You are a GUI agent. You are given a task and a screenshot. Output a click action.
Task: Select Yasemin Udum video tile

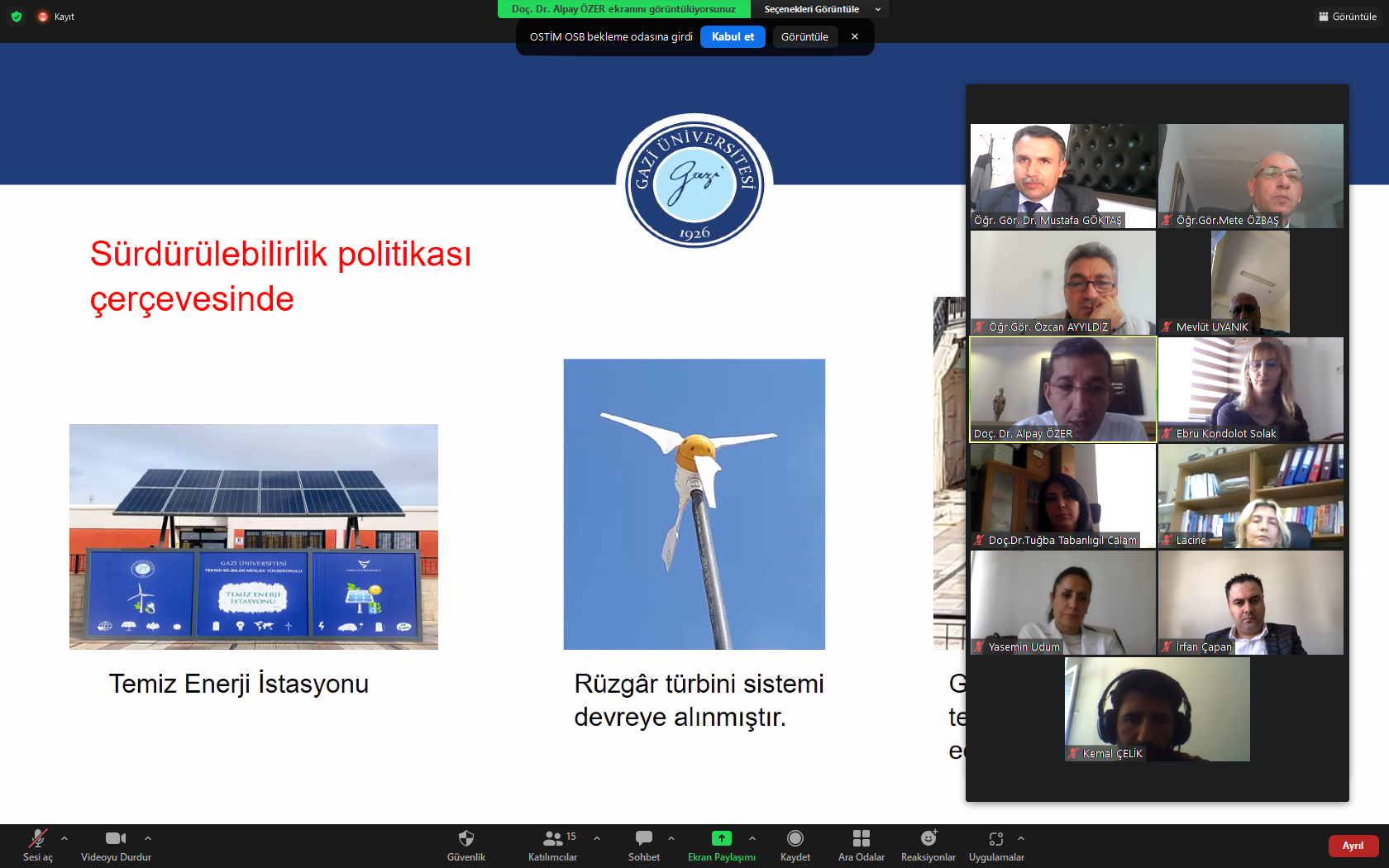[x=1063, y=603]
